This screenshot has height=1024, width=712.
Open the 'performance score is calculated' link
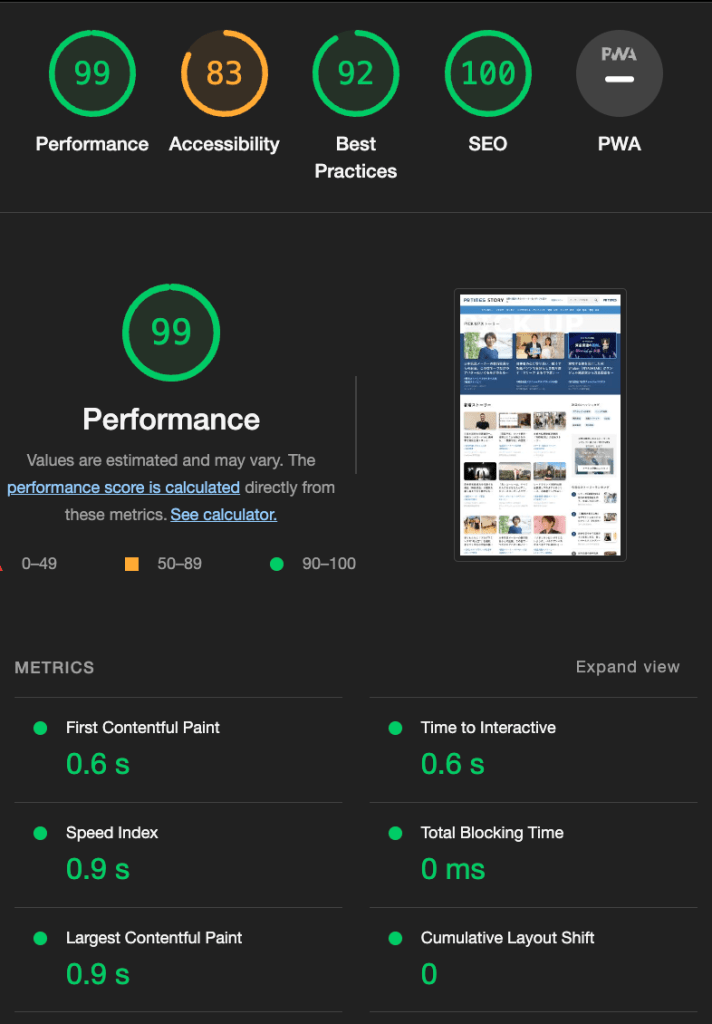click(x=123, y=488)
